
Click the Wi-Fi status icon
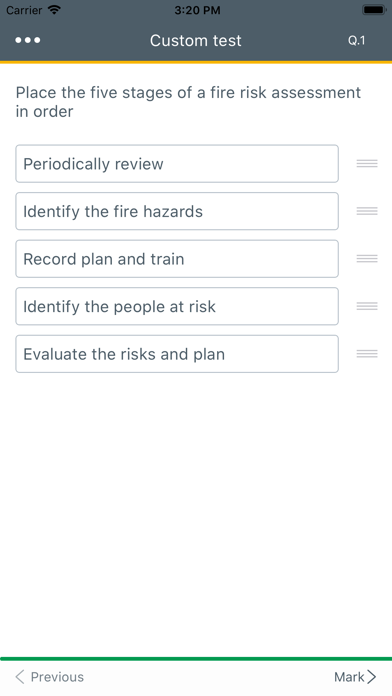coord(54,10)
